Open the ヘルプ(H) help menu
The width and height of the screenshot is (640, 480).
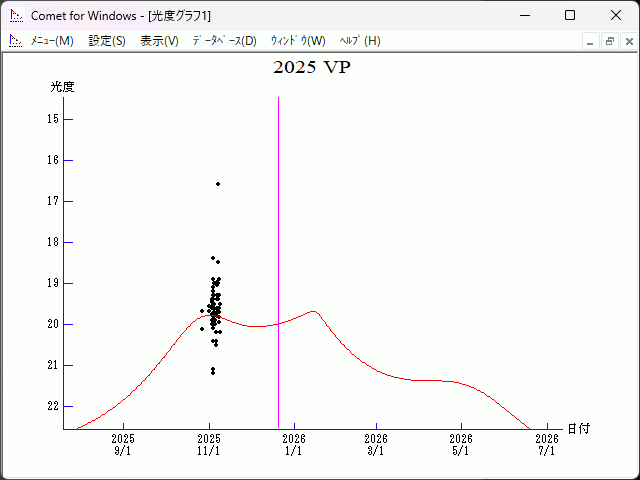[360, 41]
